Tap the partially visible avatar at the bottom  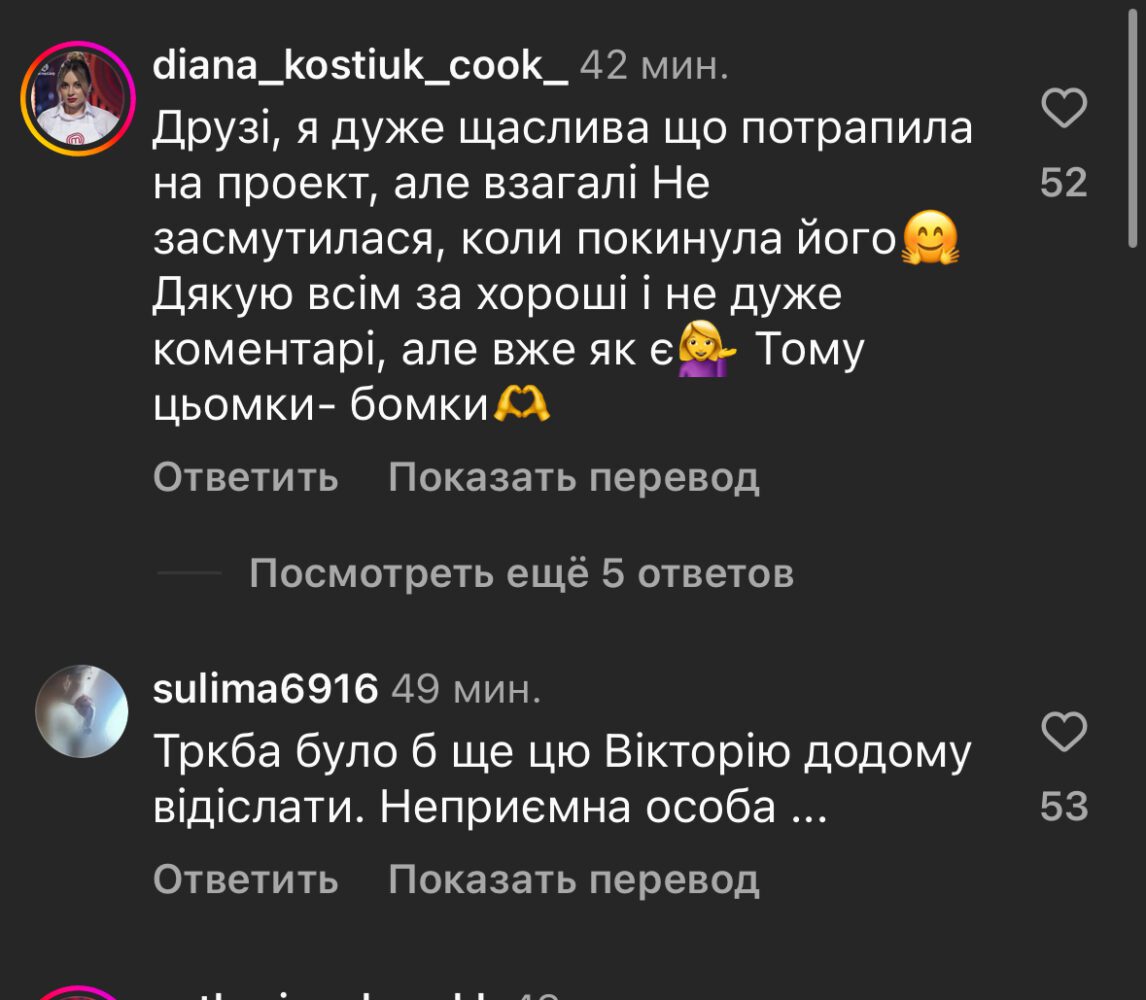(78, 992)
